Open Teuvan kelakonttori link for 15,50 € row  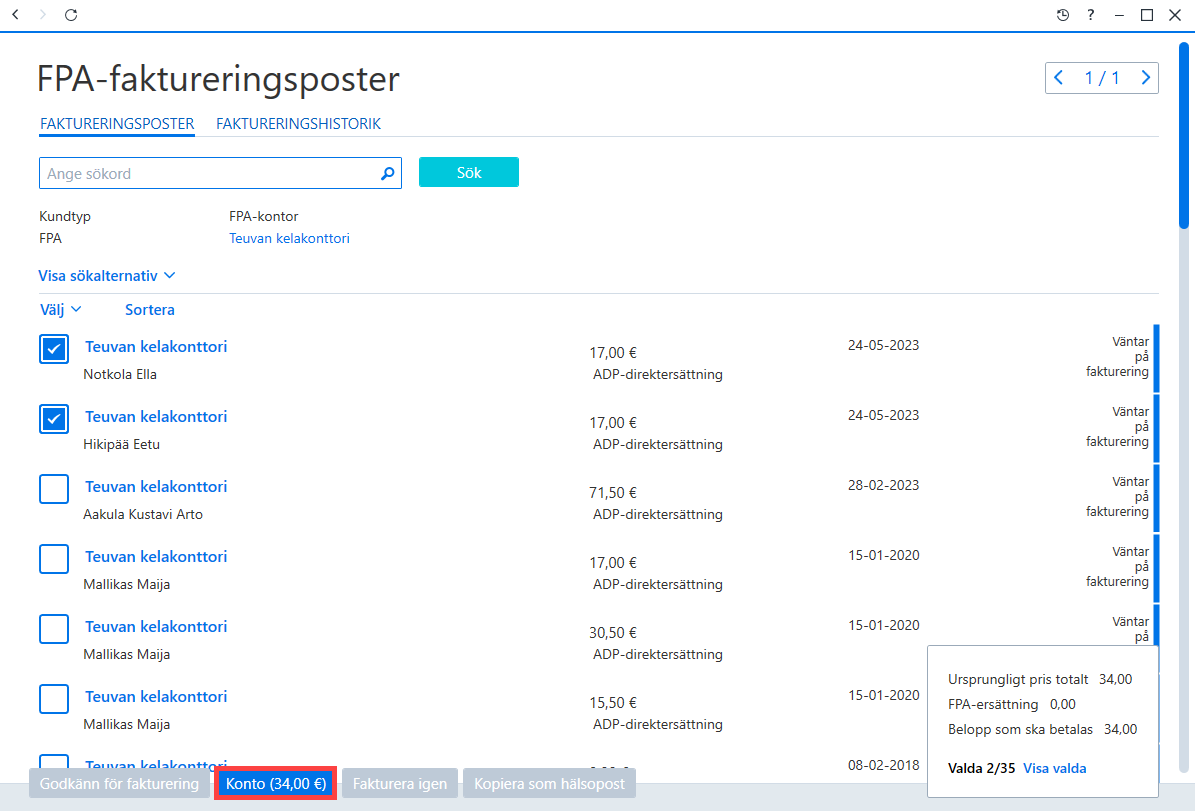[x=156, y=697]
